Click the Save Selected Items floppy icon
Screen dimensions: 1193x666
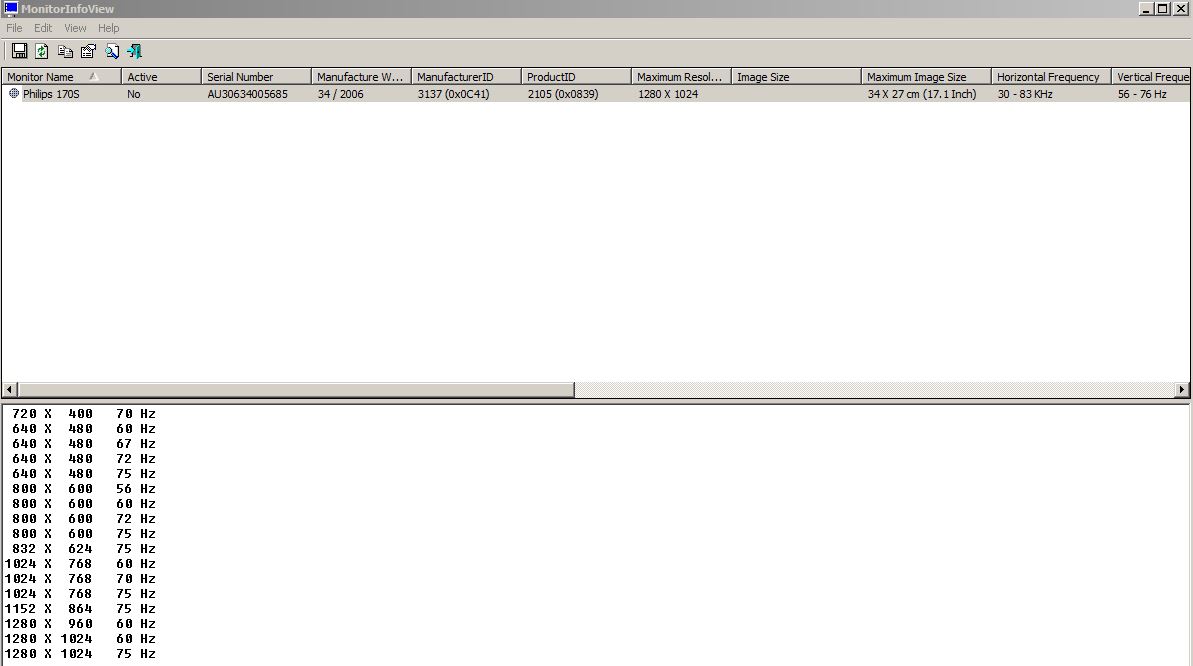(19, 51)
